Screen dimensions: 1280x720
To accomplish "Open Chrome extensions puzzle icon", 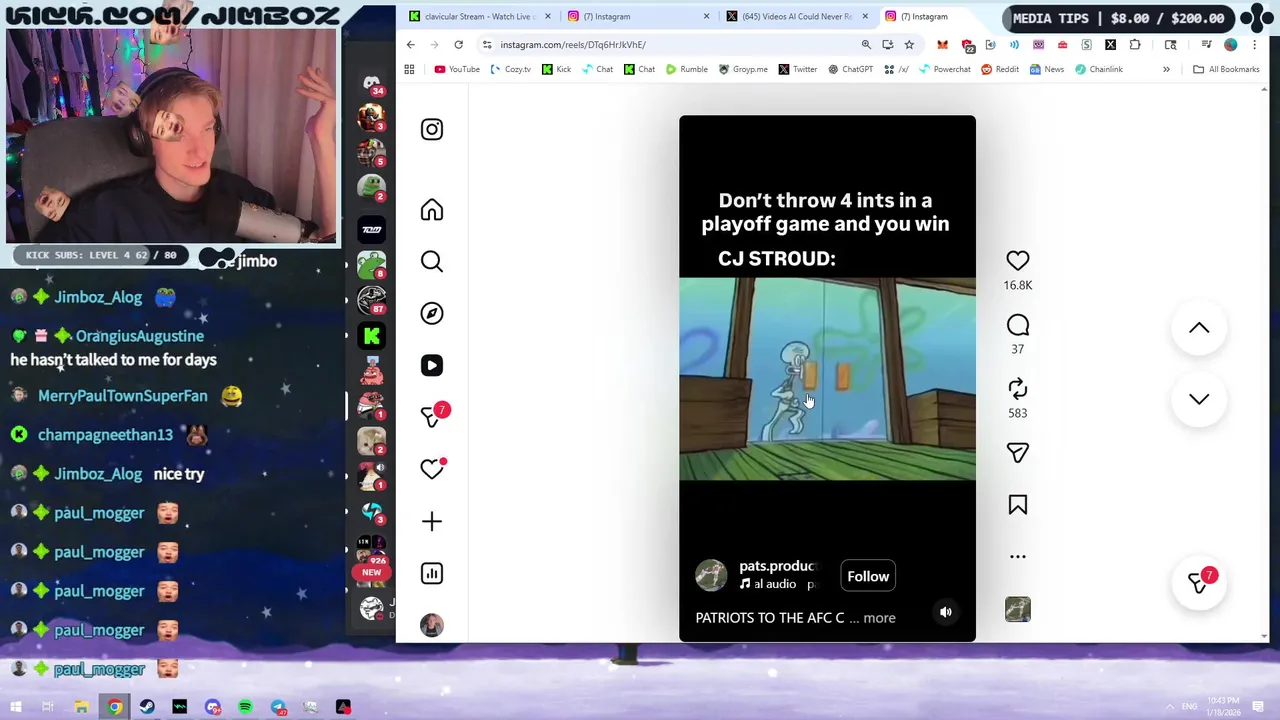I will [1135, 44].
